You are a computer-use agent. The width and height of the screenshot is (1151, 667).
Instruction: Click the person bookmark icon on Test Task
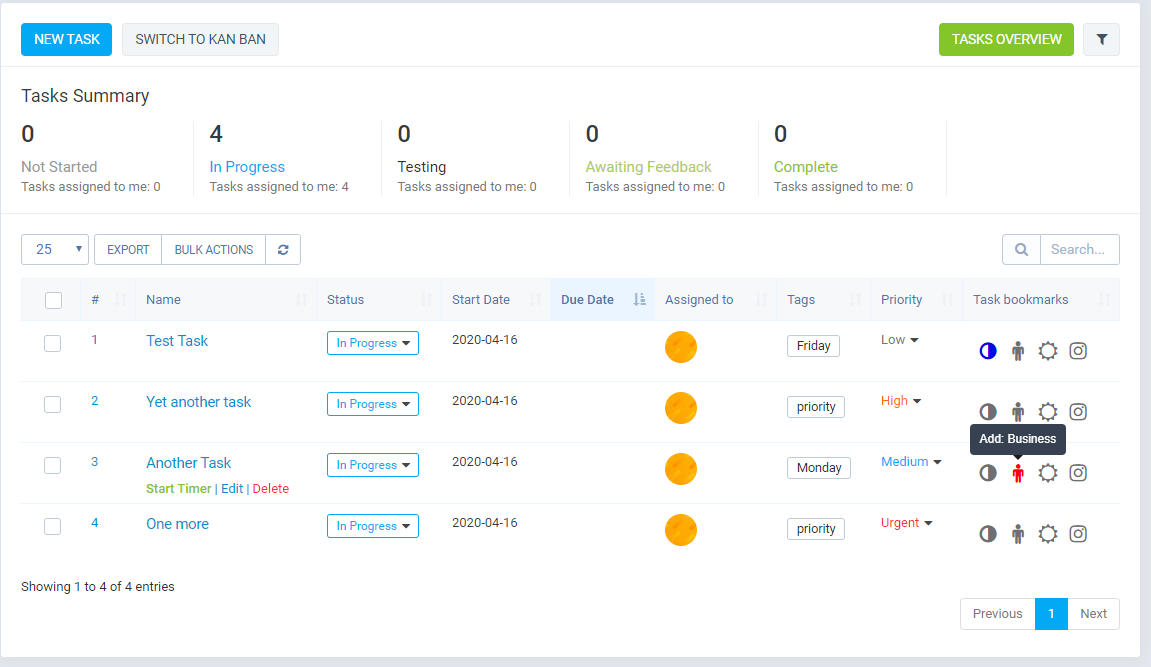[1018, 351]
